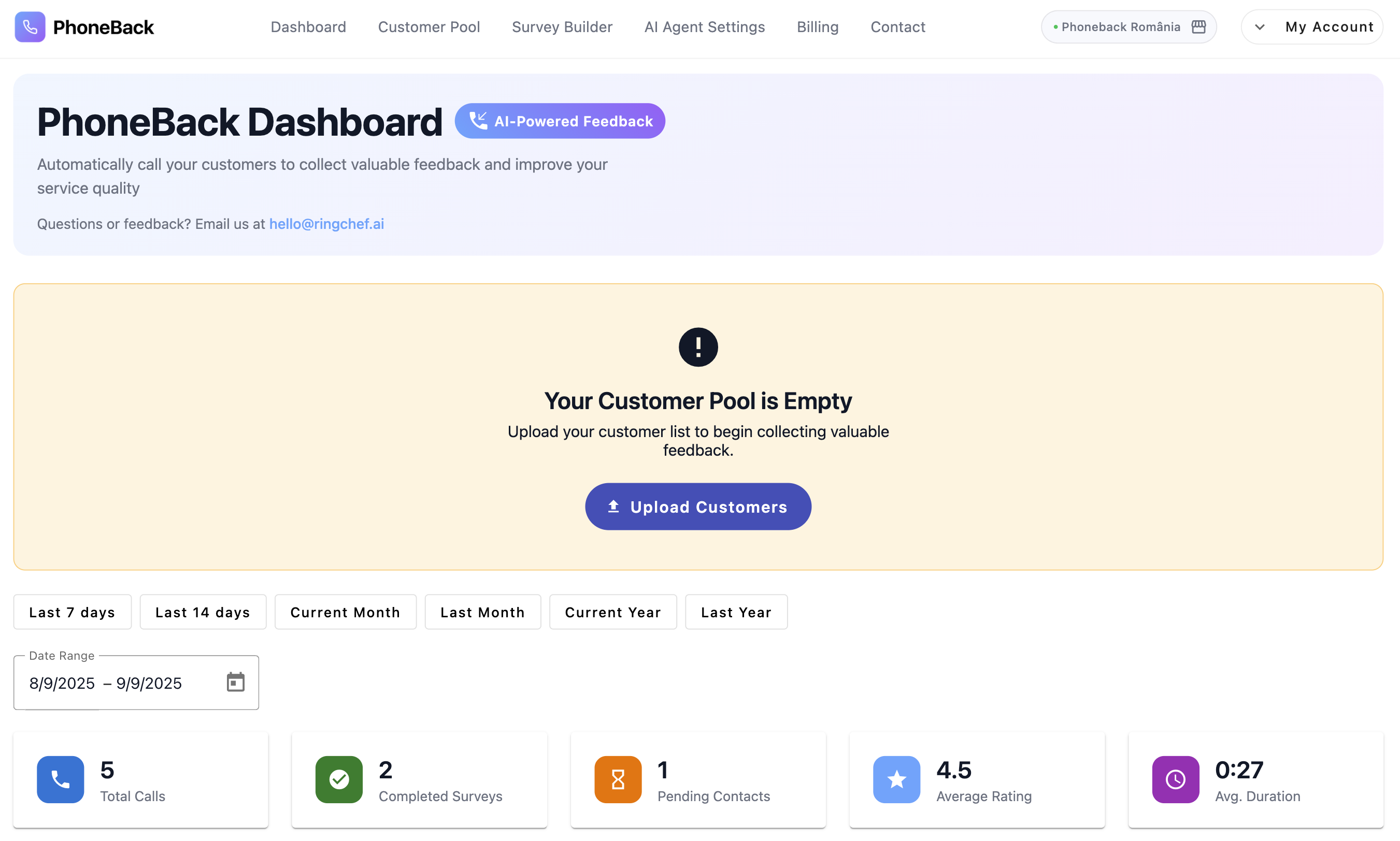Click the orange Pending Contacts hourglass icon

click(x=618, y=779)
